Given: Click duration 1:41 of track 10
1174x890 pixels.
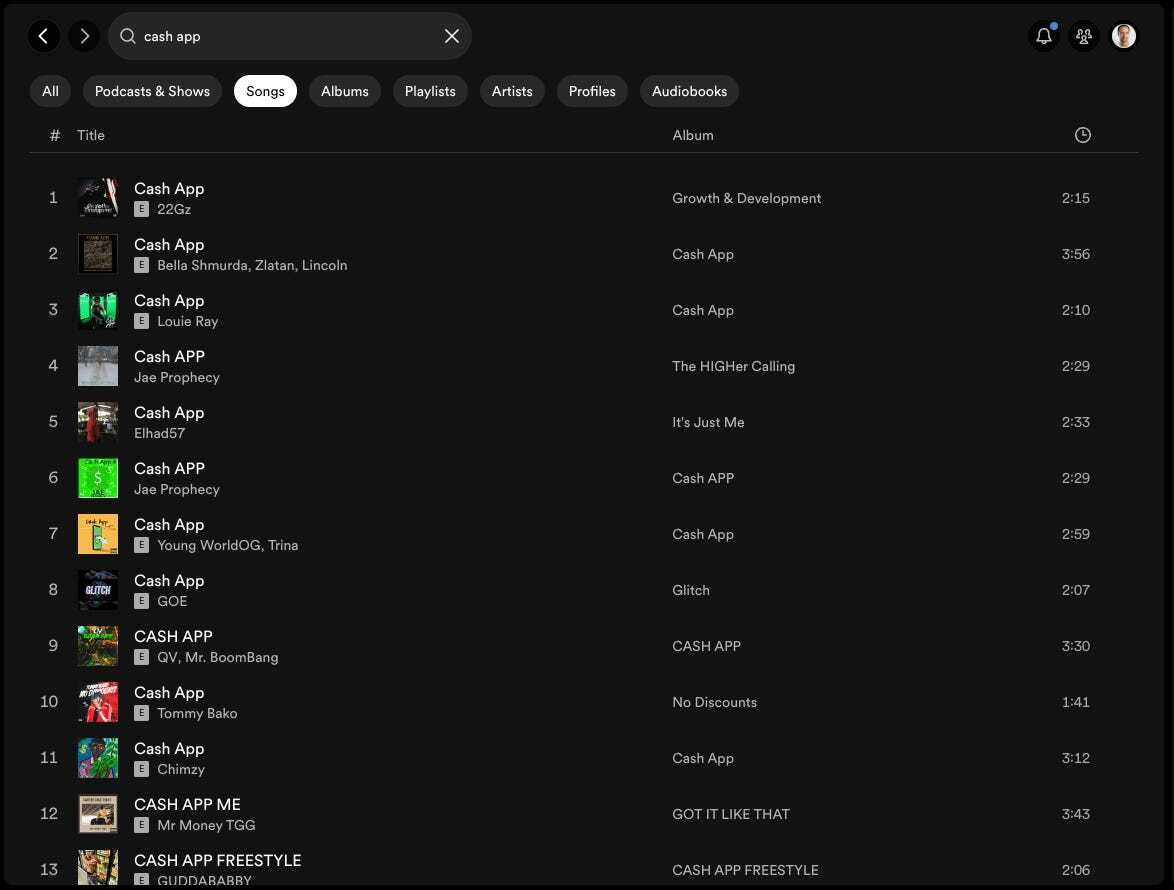Looking at the screenshot, I should [1075, 703].
